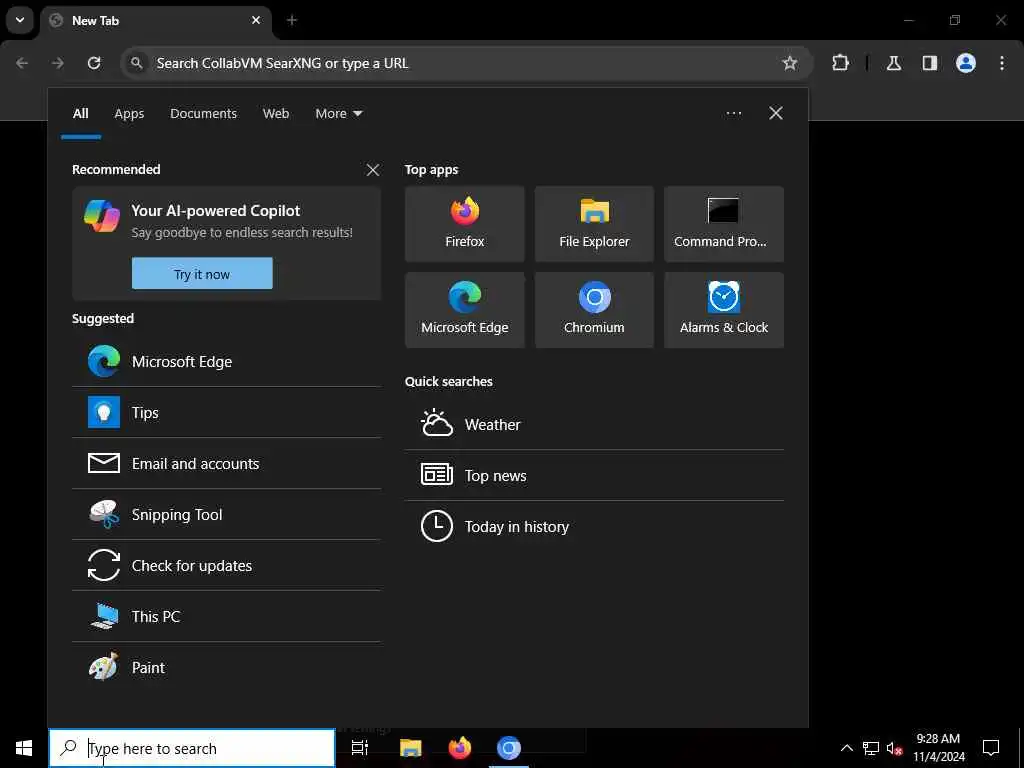This screenshot has width=1024, height=768.
Task: Click the Windows Start button
Action: (24, 748)
